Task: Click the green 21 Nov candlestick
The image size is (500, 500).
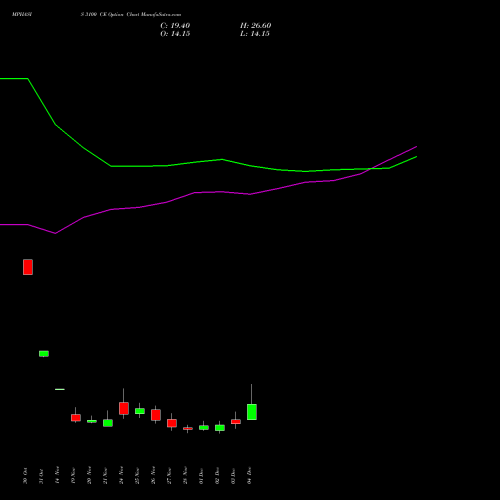Action: point(108,423)
